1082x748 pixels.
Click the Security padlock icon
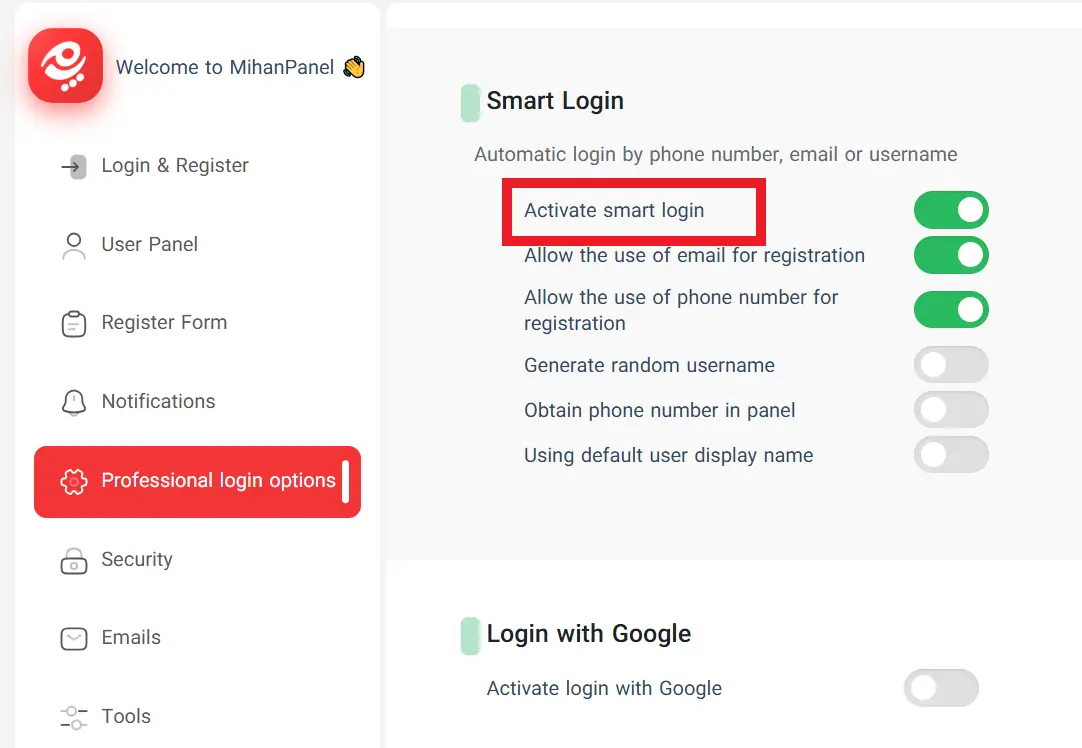[73, 560]
